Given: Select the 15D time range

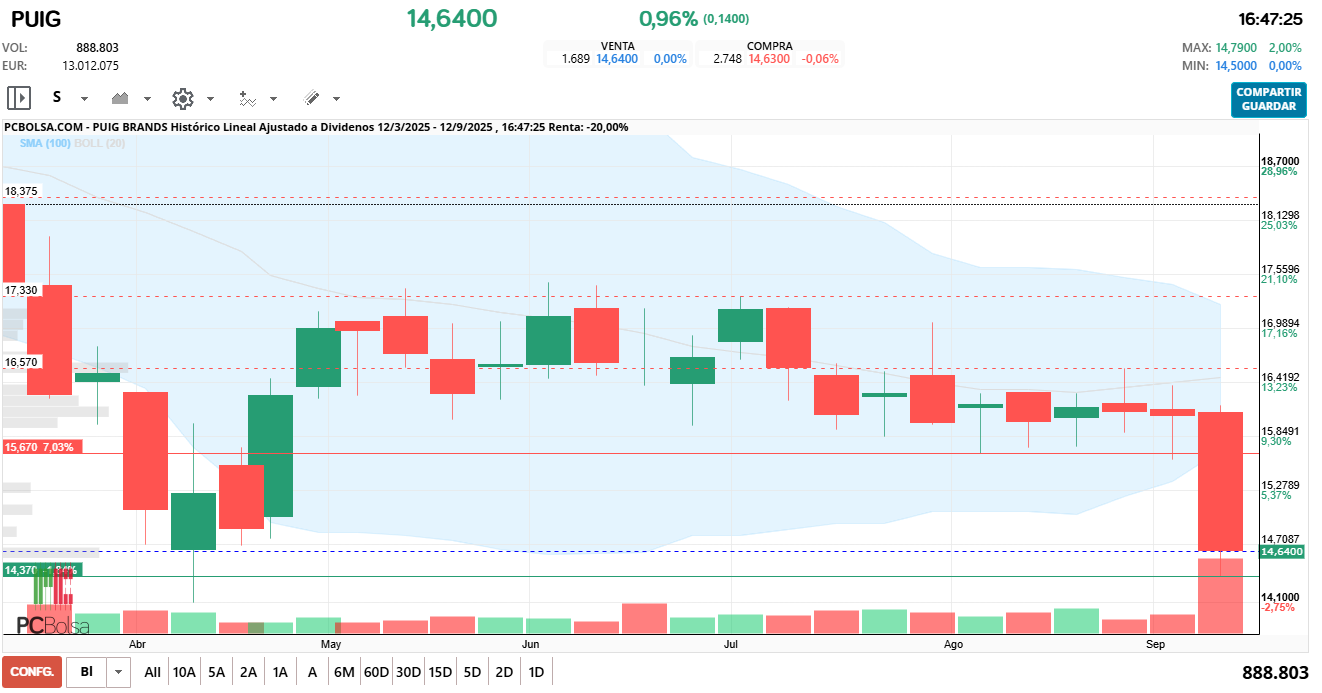Looking at the screenshot, I should 440,672.
